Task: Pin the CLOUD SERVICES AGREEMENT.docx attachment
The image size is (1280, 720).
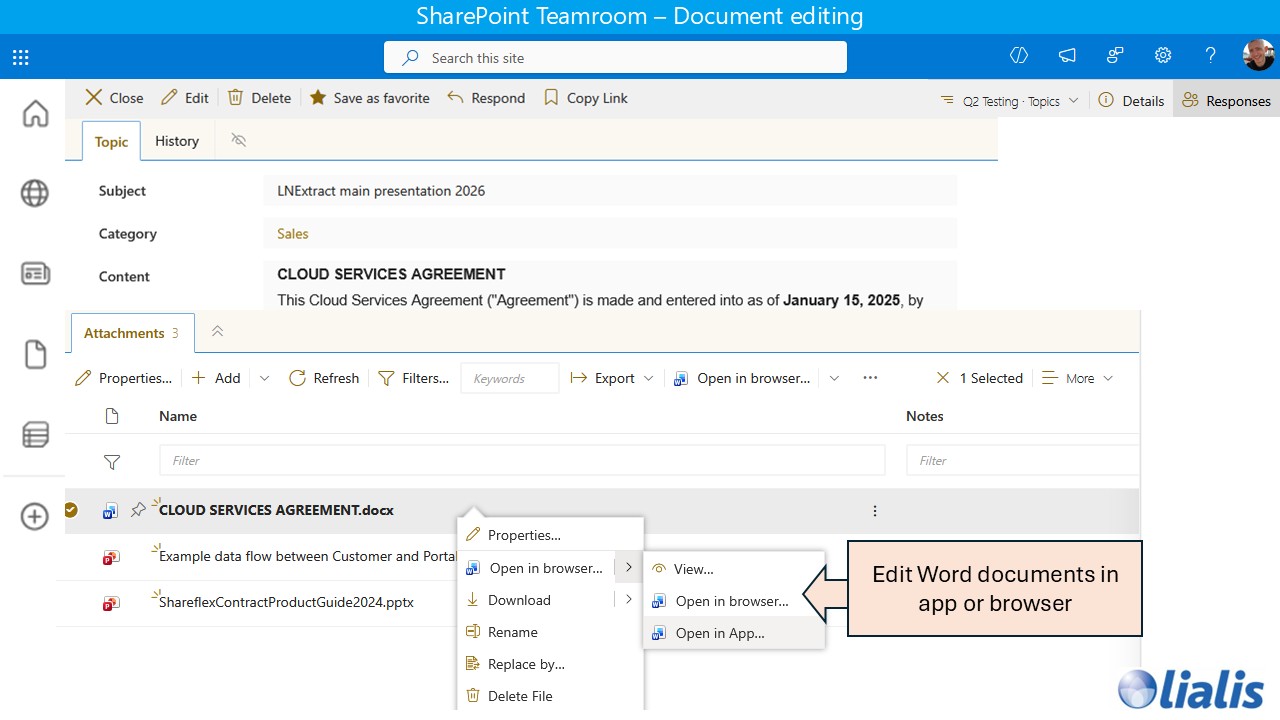Action: click(138, 510)
